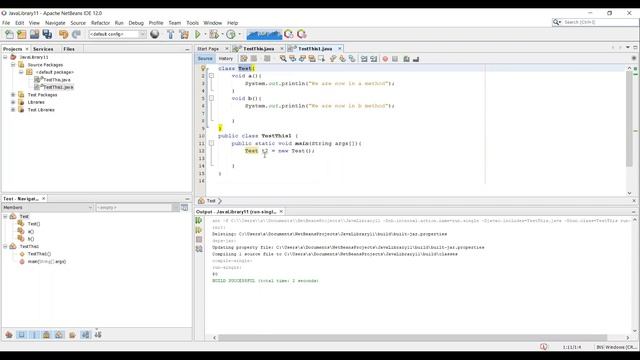The image size is (640, 360).
Task: Click the Shift Line Right icon
Action: tap(374, 59)
